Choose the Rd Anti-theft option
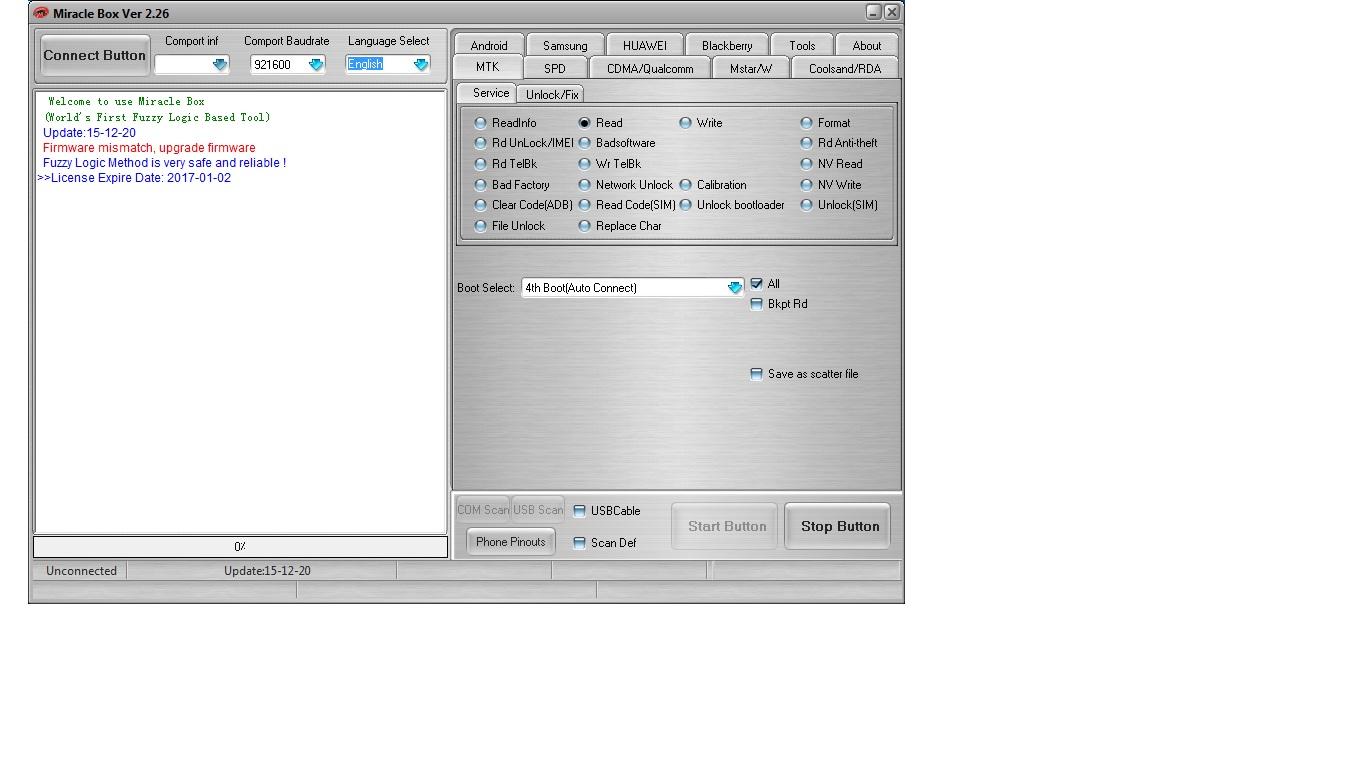The image size is (1366, 768). click(839, 143)
